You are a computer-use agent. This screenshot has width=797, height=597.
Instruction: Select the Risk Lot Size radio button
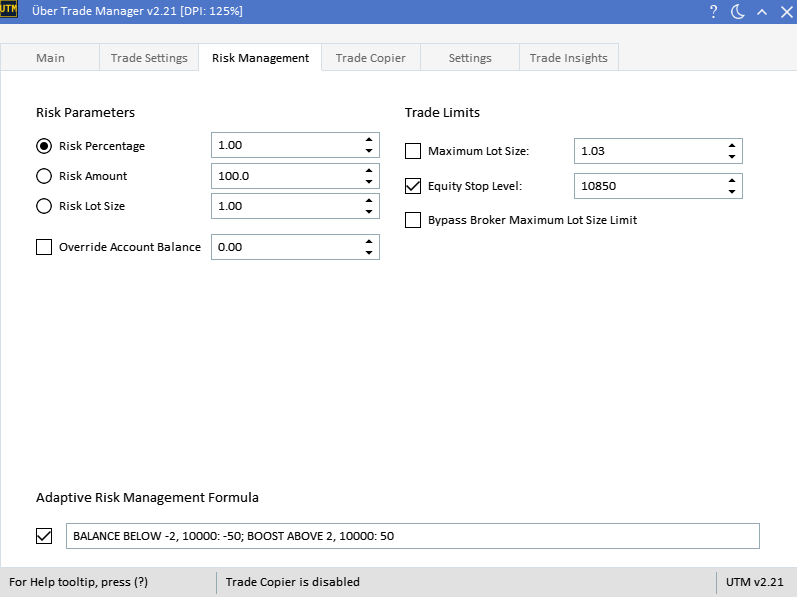(44, 207)
